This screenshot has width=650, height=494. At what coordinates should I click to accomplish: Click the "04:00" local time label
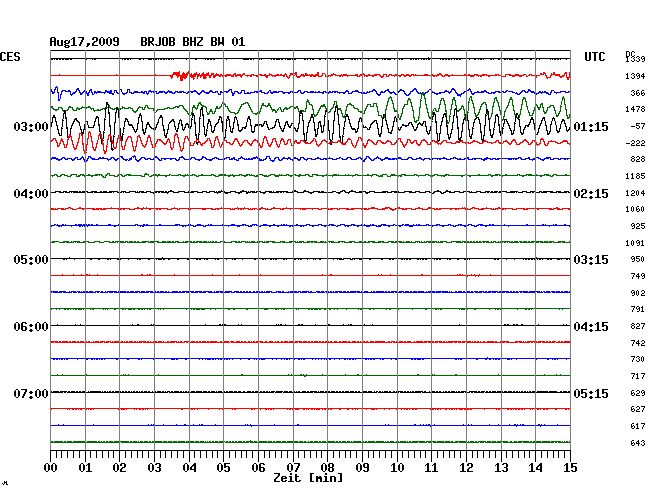31,194
